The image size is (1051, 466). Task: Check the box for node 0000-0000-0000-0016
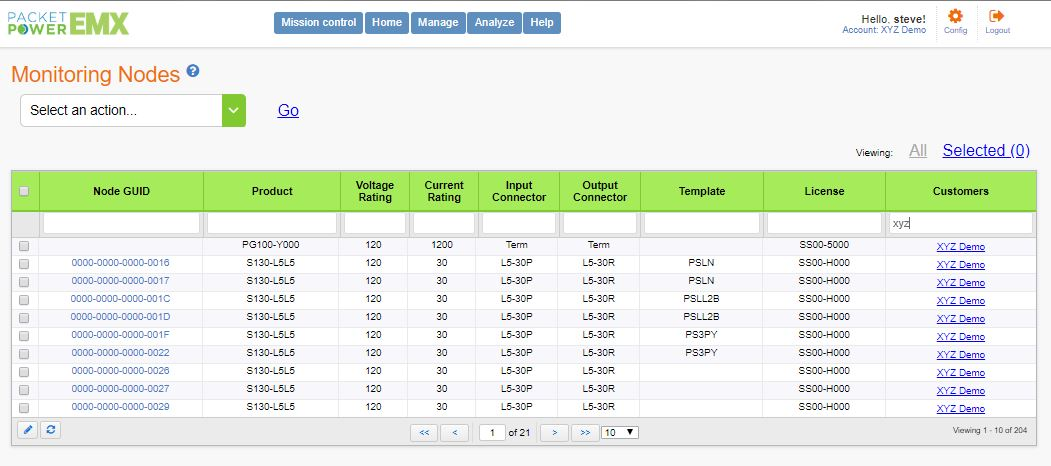pos(24,263)
